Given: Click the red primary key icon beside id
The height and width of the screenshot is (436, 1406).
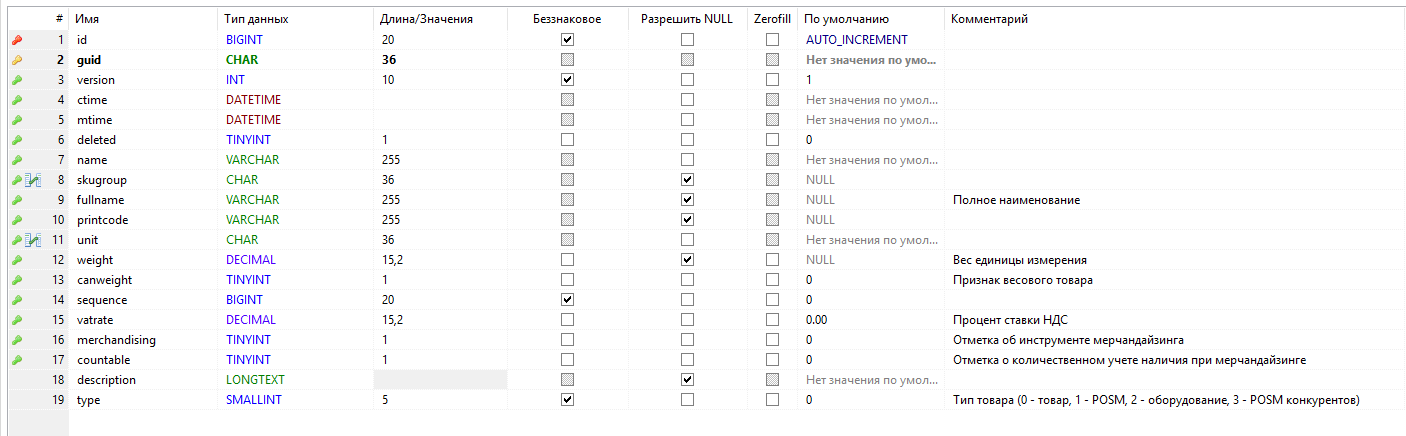Looking at the screenshot, I should pos(16,40).
